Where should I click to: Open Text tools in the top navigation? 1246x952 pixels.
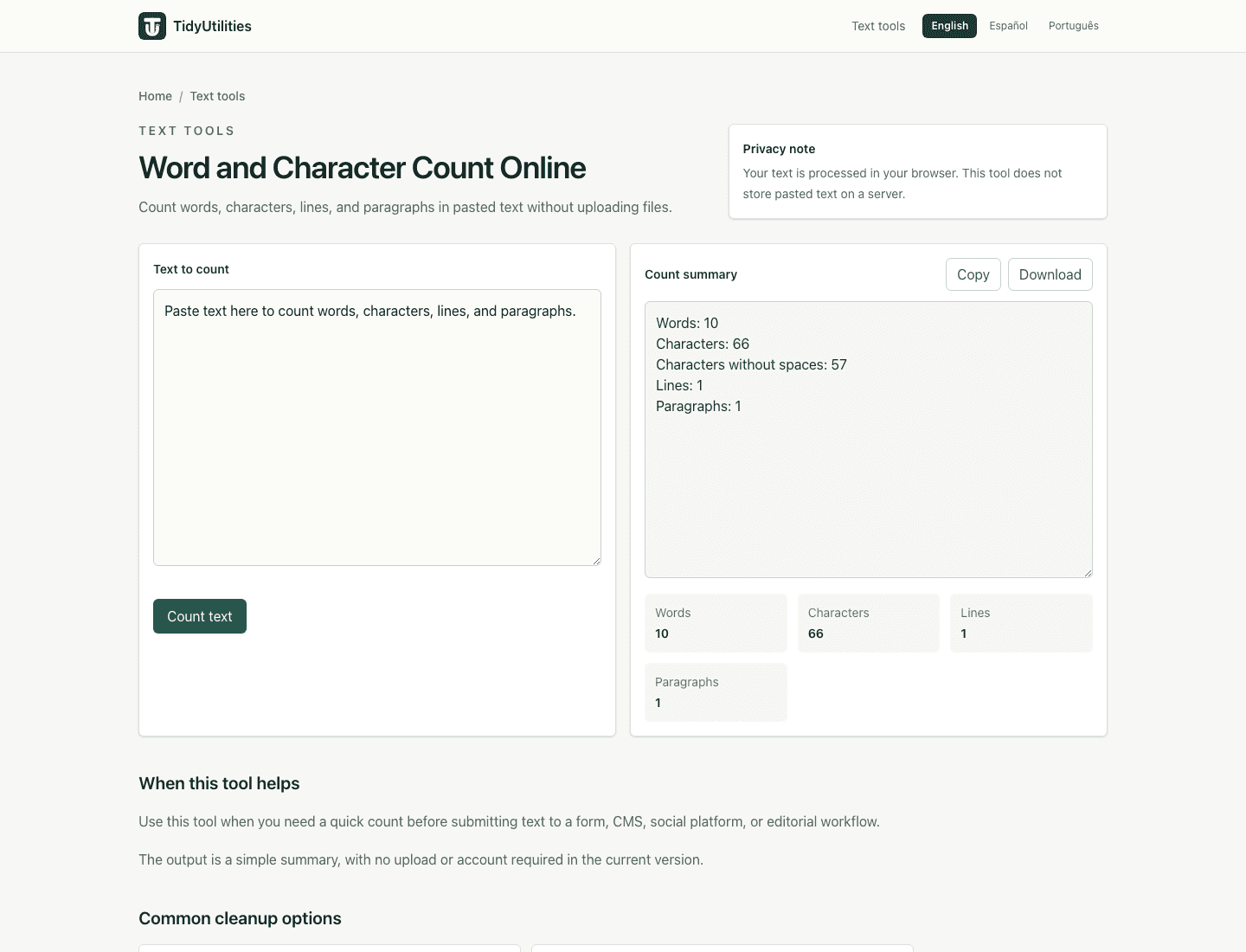point(878,26)
